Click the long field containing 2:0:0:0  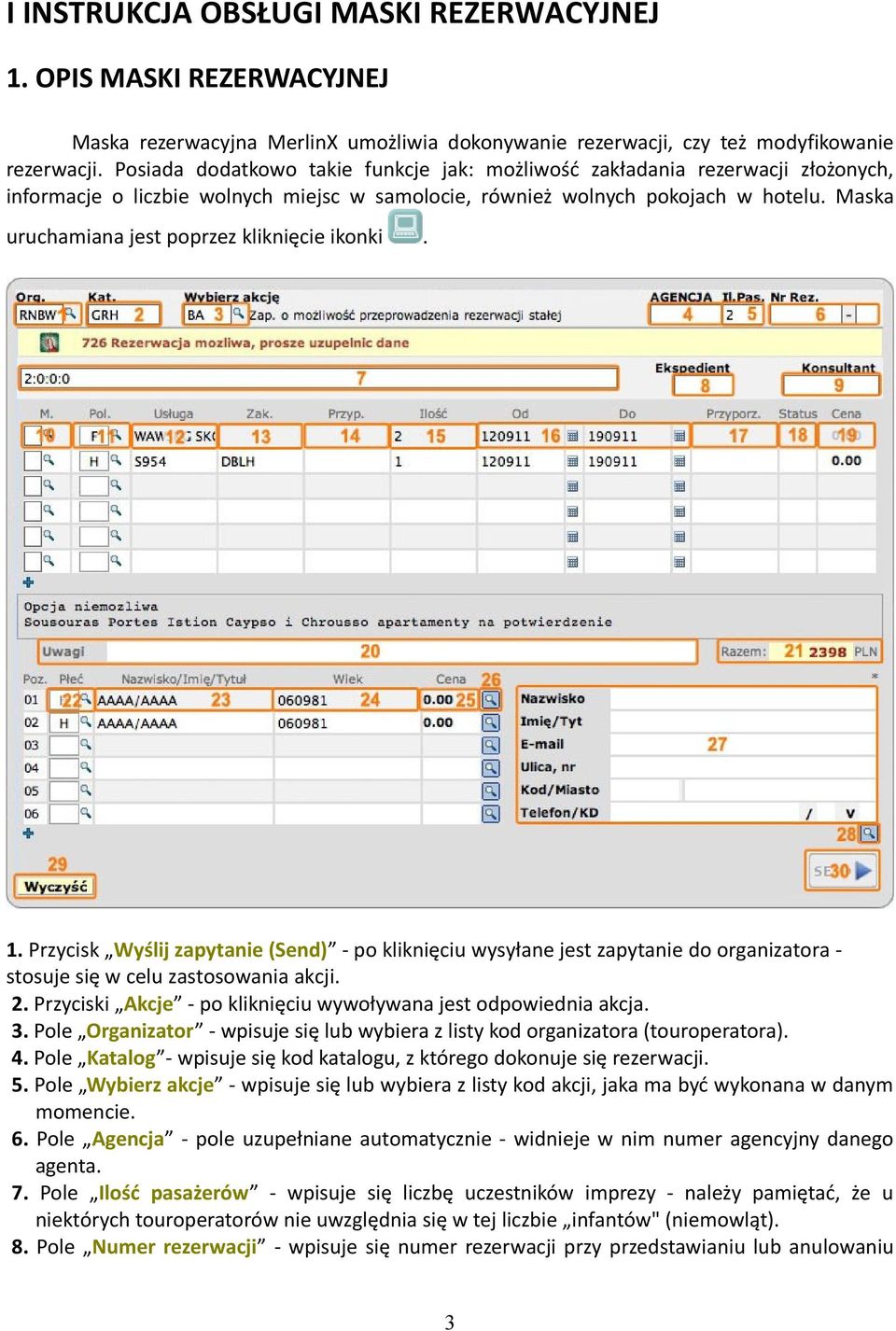click(319, 378)
